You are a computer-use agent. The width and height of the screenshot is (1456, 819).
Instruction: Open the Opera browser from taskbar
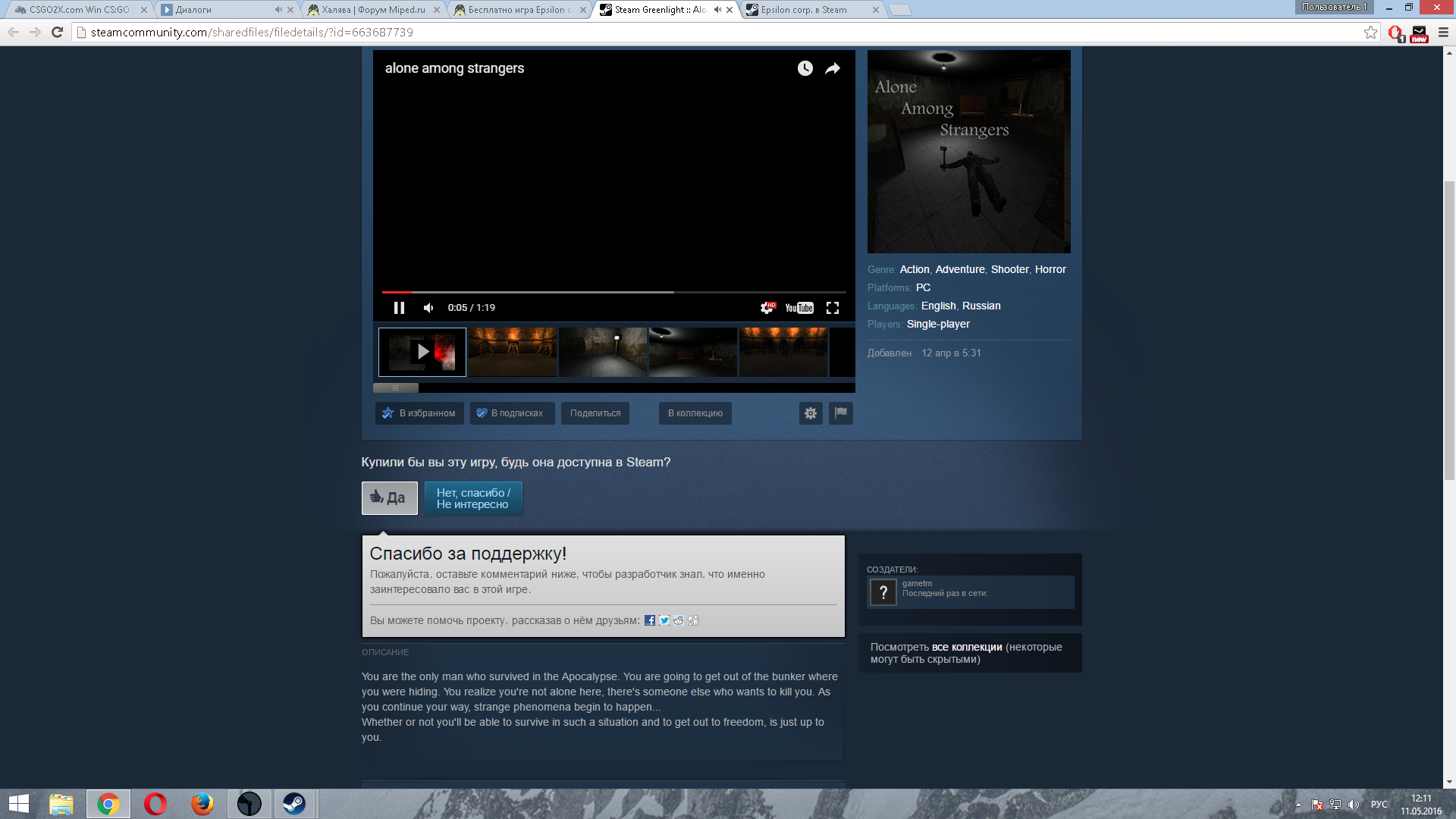pos(155,804)
